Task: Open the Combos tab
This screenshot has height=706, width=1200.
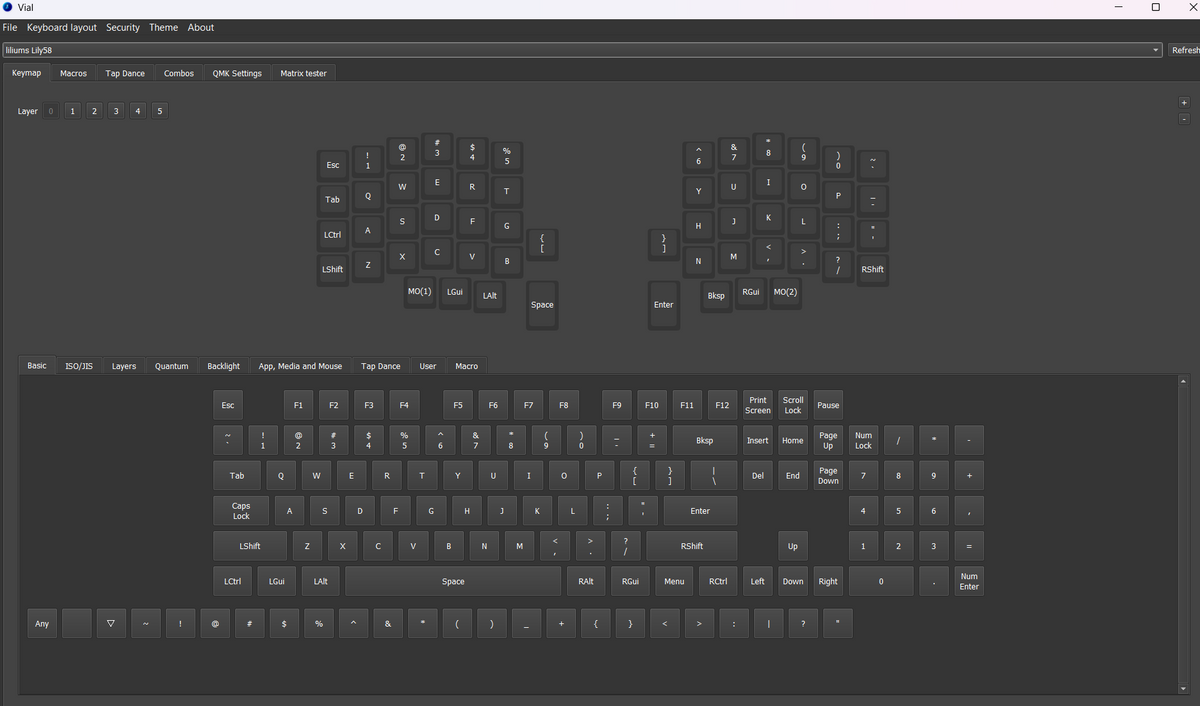Action: (x=179, y=73)
